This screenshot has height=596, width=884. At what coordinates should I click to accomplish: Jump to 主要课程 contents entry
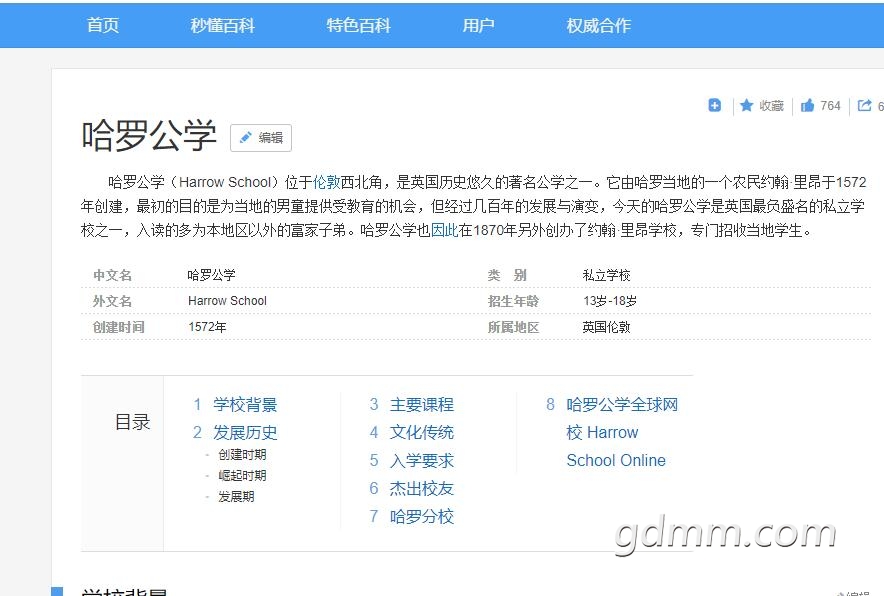(x=422, y=405)
